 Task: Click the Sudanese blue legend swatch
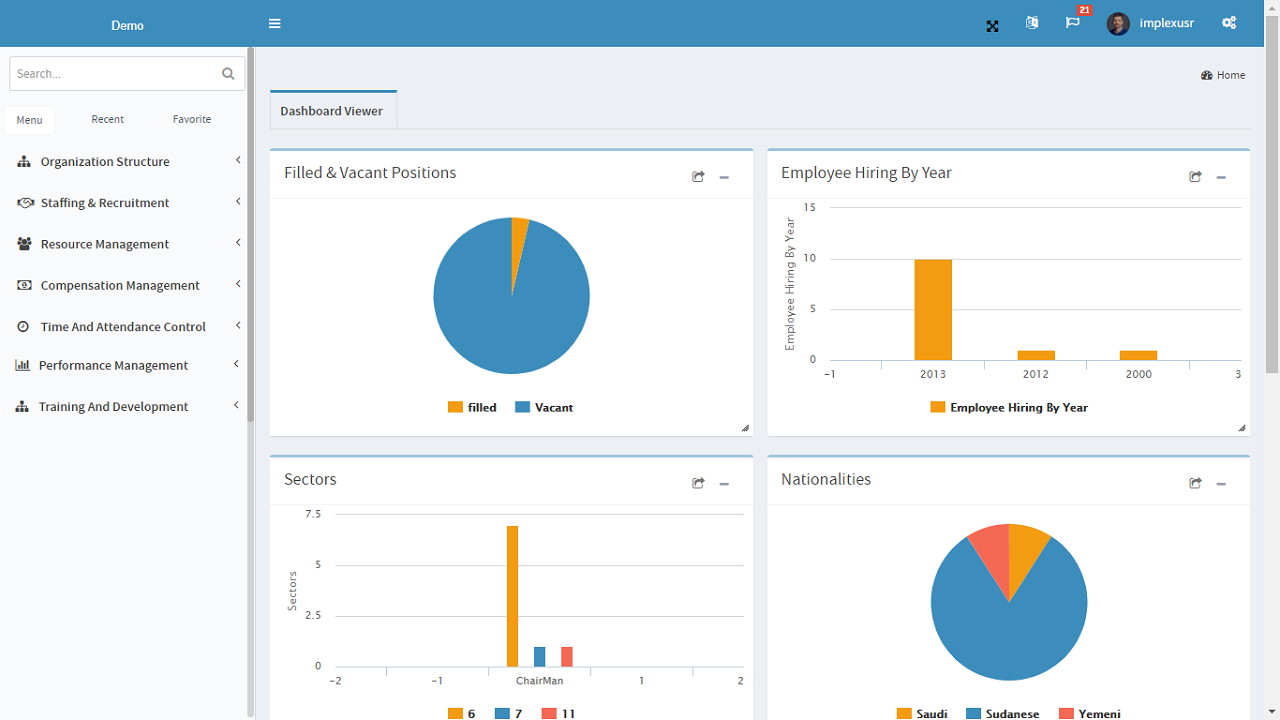click(974, 714)
